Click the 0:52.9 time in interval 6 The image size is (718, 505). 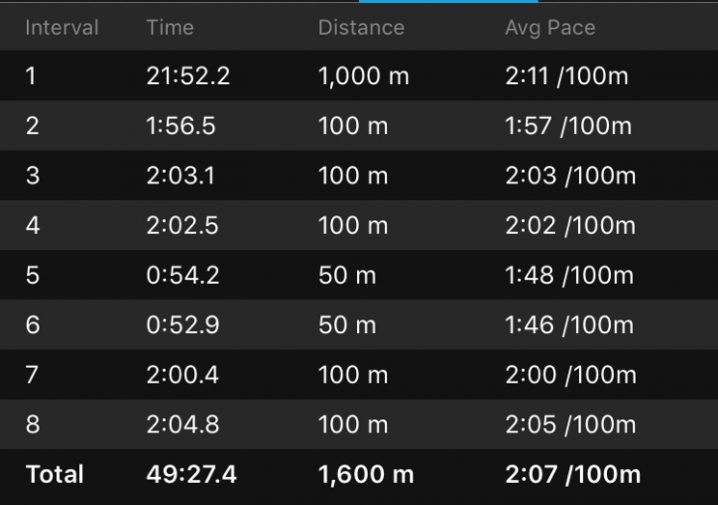click(182, 325)
